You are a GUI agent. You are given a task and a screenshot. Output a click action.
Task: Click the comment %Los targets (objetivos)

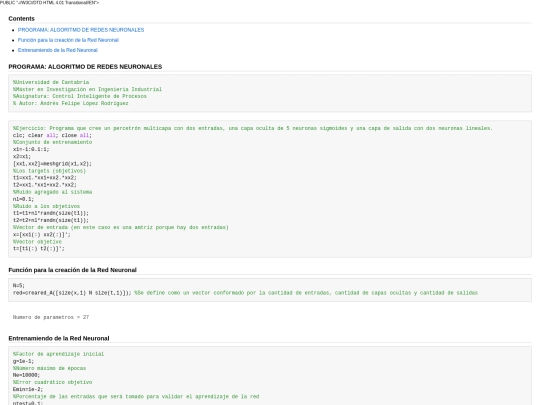point(49,171)
